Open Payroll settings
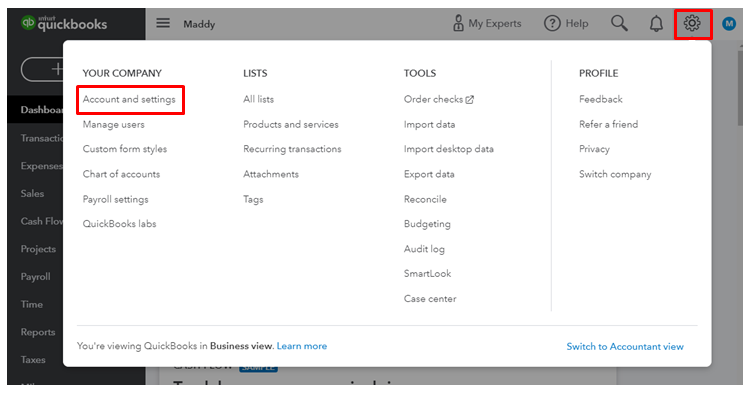Viewport: 753px width, 397px height. point(115,199)
